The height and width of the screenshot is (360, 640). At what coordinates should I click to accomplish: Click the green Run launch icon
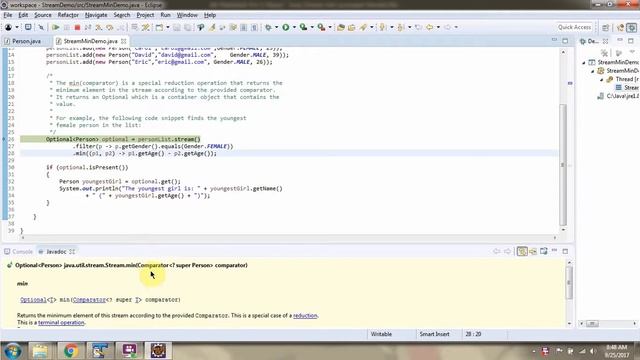[286, 27]
